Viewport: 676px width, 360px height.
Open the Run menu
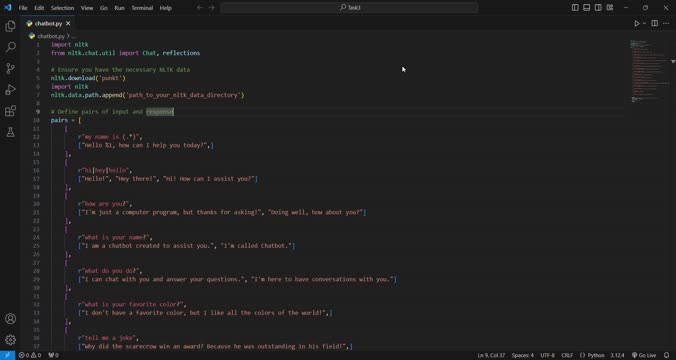(119, 8)
